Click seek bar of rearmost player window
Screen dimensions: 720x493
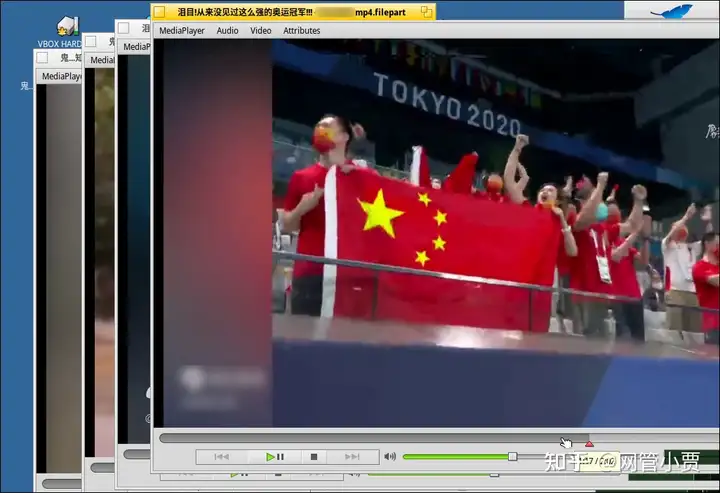tap(62, 484)
